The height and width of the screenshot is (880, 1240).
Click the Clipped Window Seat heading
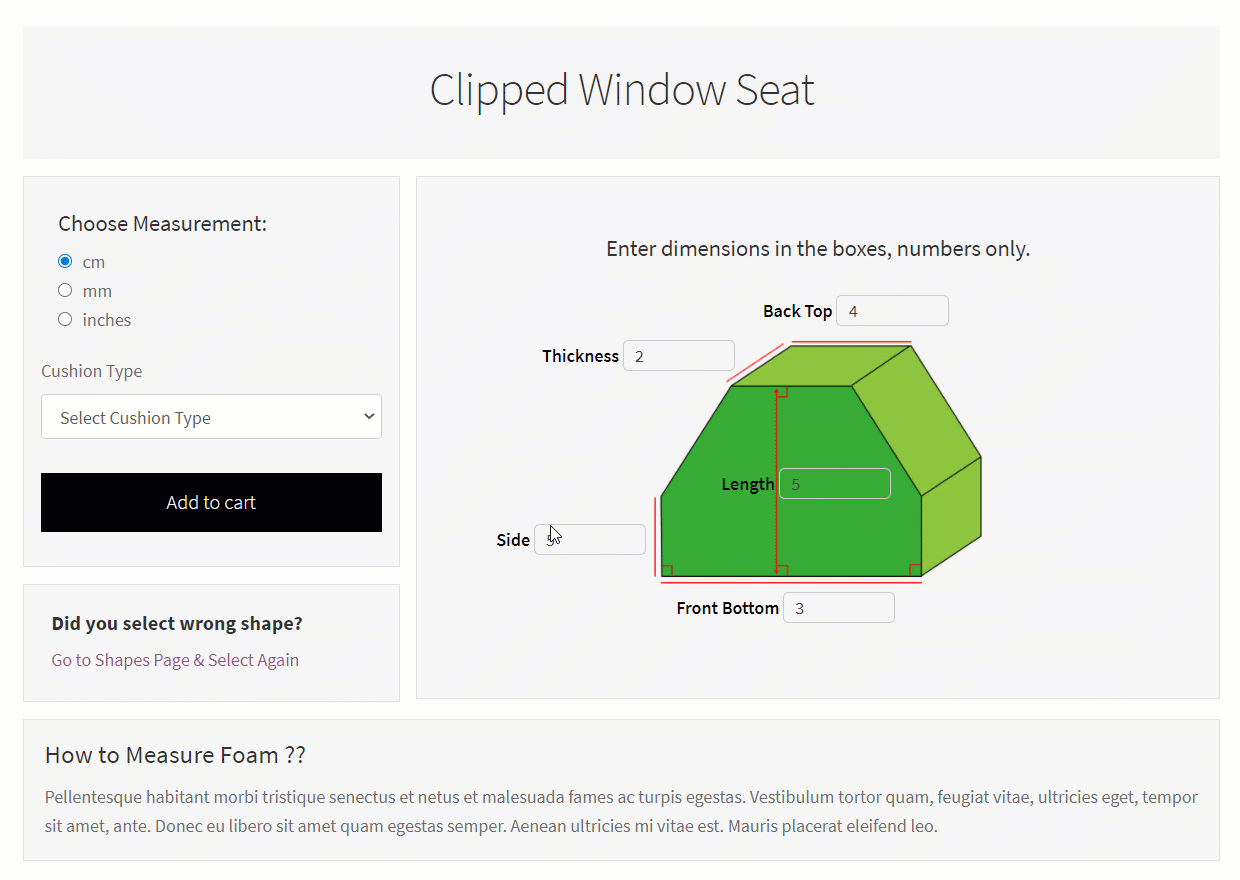[x=622, y=90]
